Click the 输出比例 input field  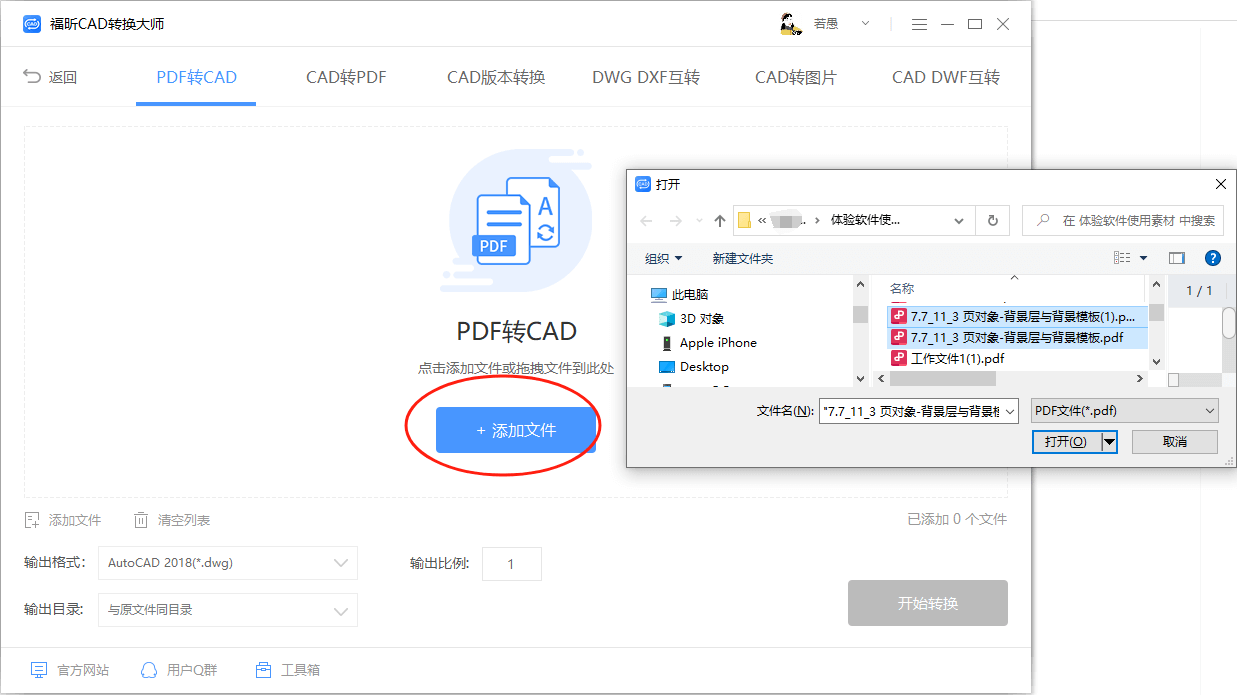pos(511,564)
